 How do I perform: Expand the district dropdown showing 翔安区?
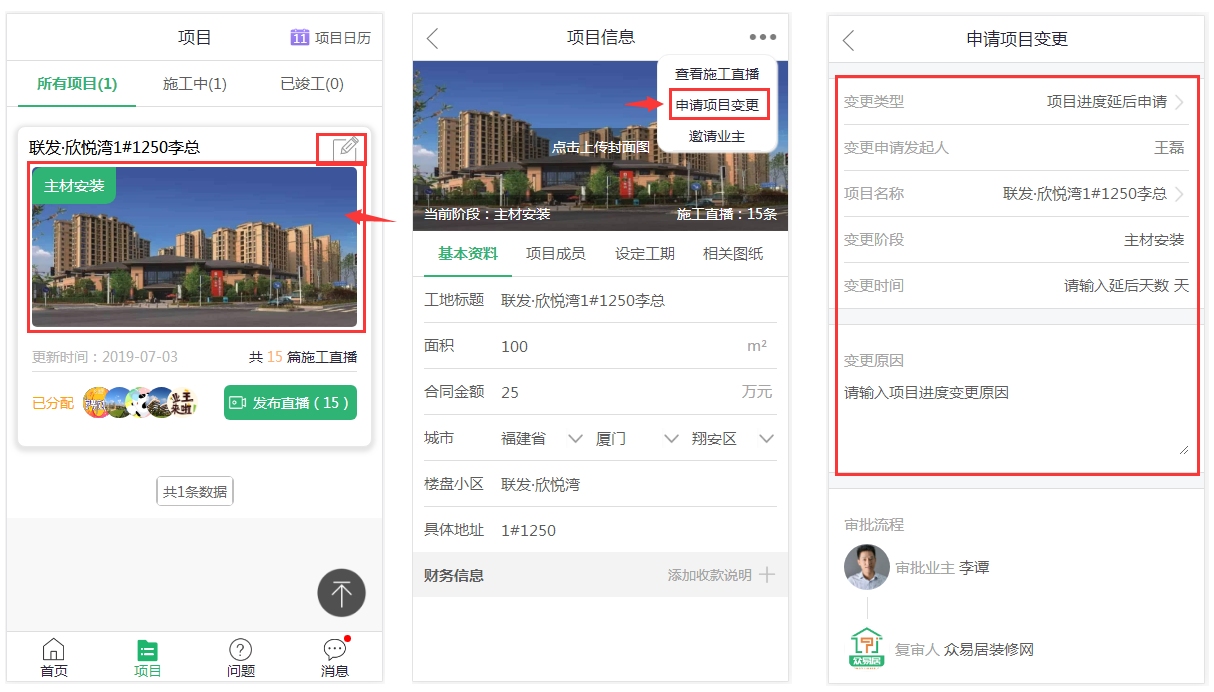tap(766, 439)
